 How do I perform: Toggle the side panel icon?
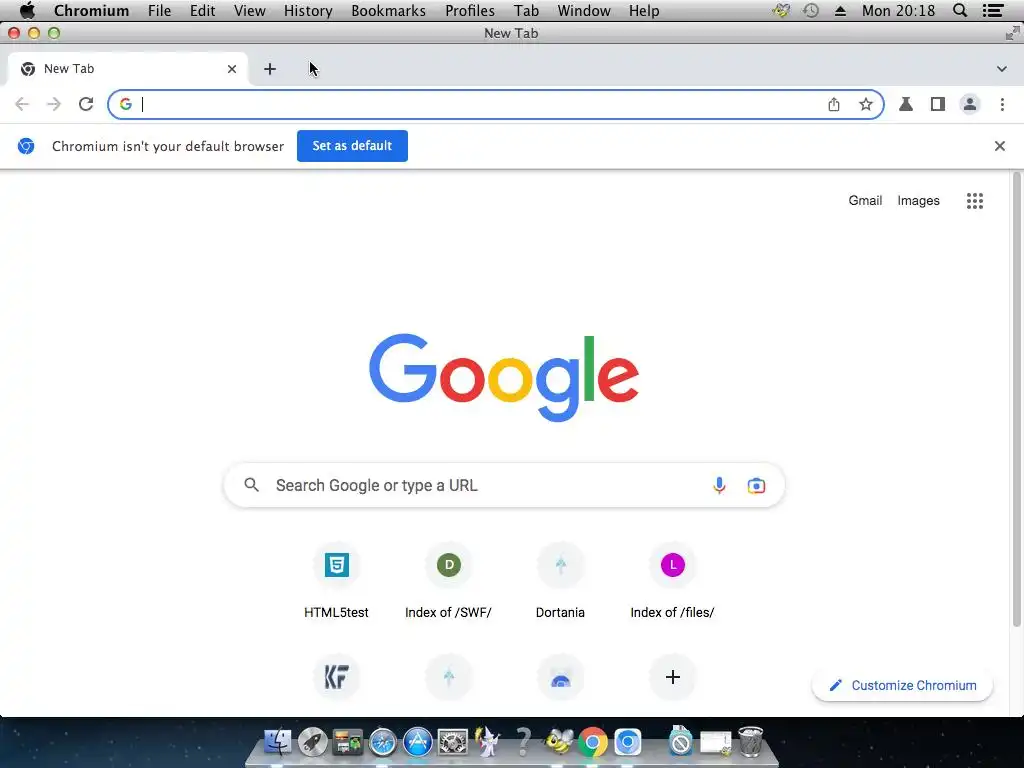coord(938,104)
